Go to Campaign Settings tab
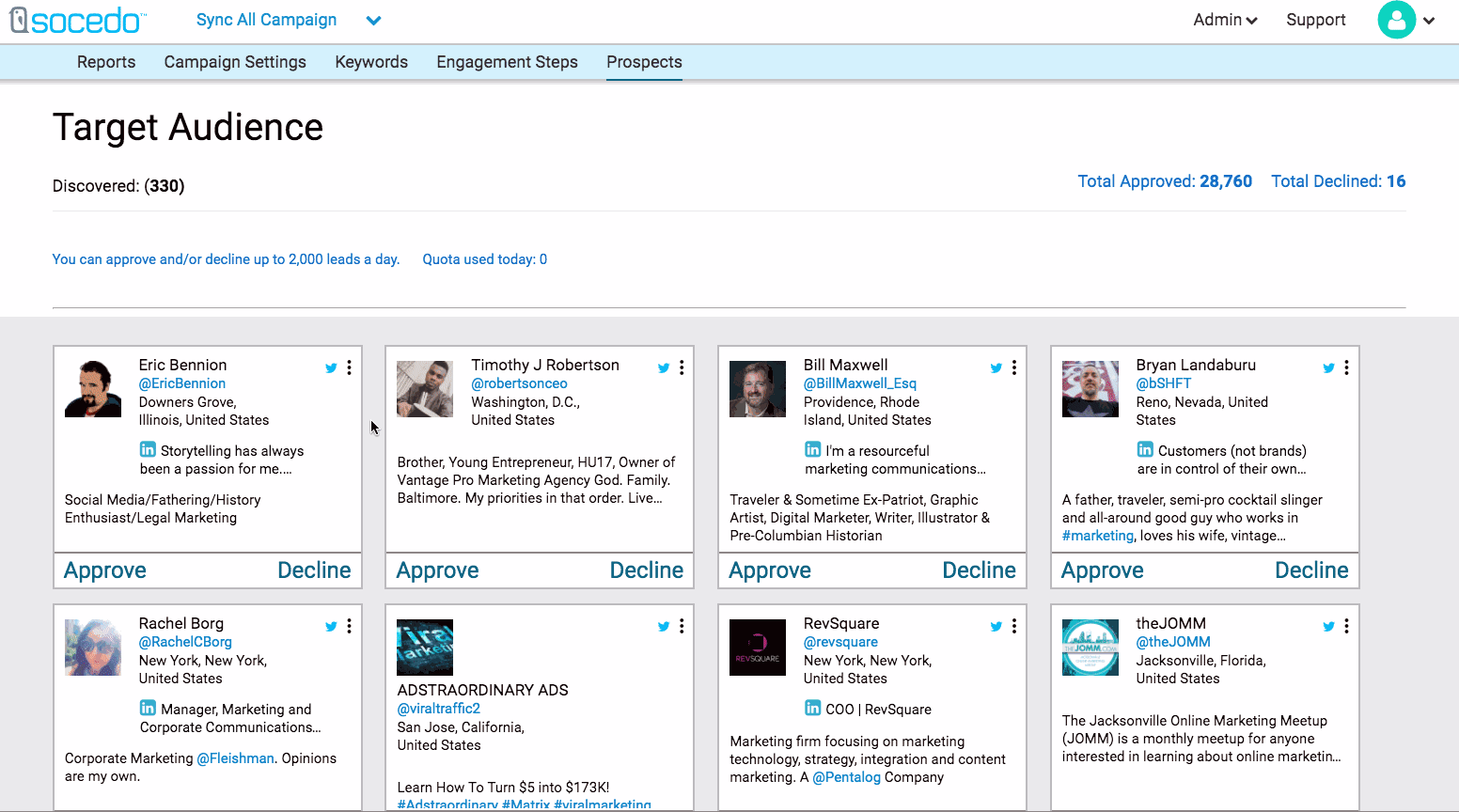The width and height of the screenshot is (1459, 812). point(235,62)
